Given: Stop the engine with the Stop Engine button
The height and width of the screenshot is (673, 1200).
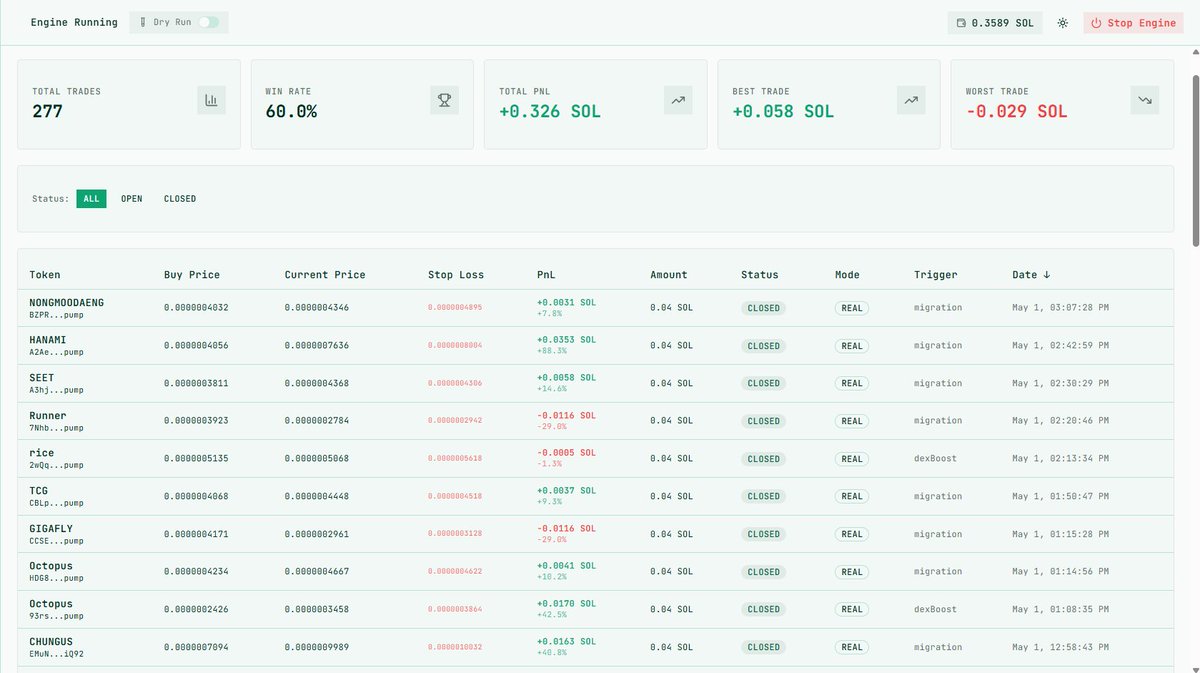Looking at the screenshot, I should (1133, 23).
